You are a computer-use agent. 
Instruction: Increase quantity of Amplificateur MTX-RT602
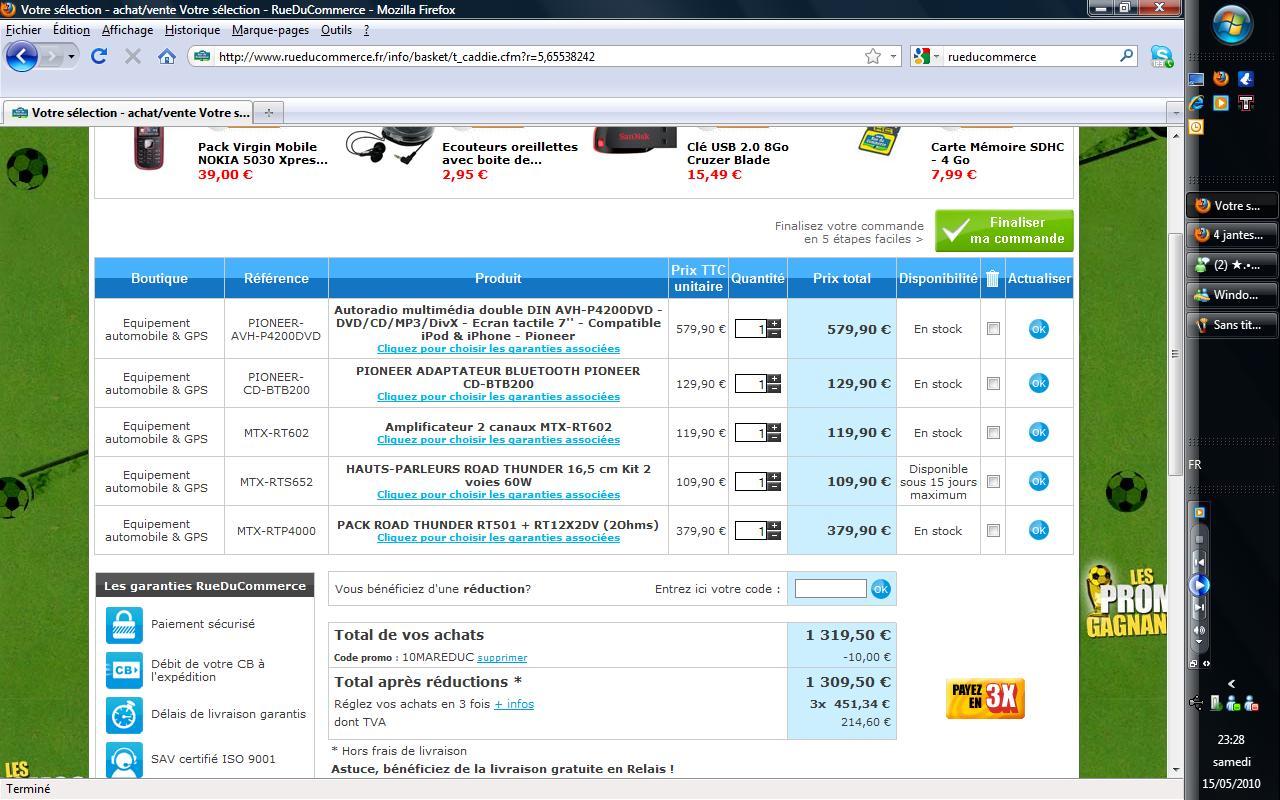[774, 428]
